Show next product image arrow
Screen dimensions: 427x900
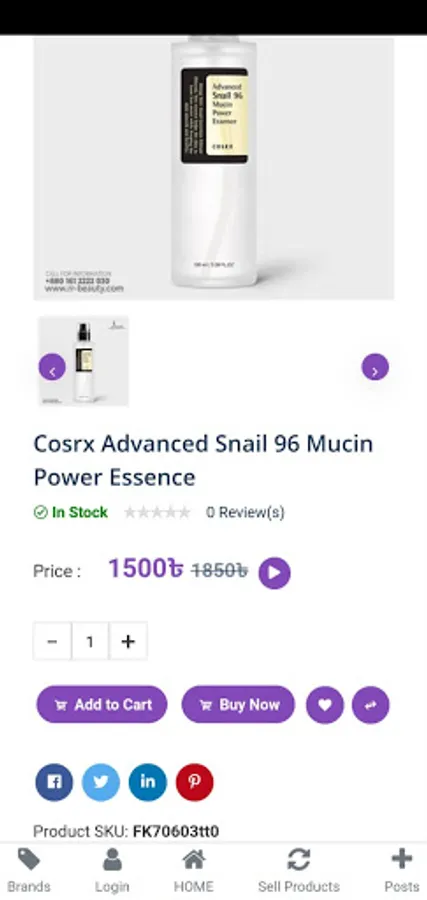pos(375,367)
